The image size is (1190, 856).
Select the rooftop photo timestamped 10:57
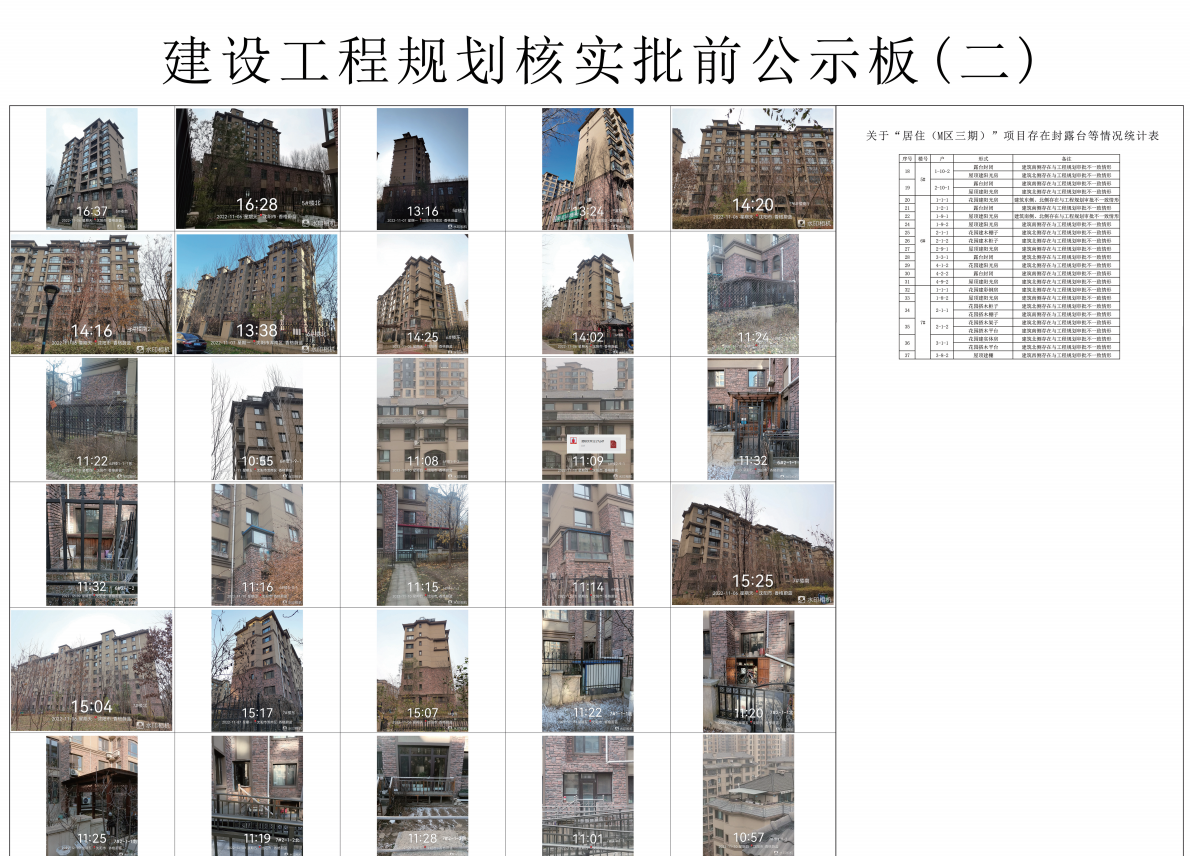(x=748, y=795)
